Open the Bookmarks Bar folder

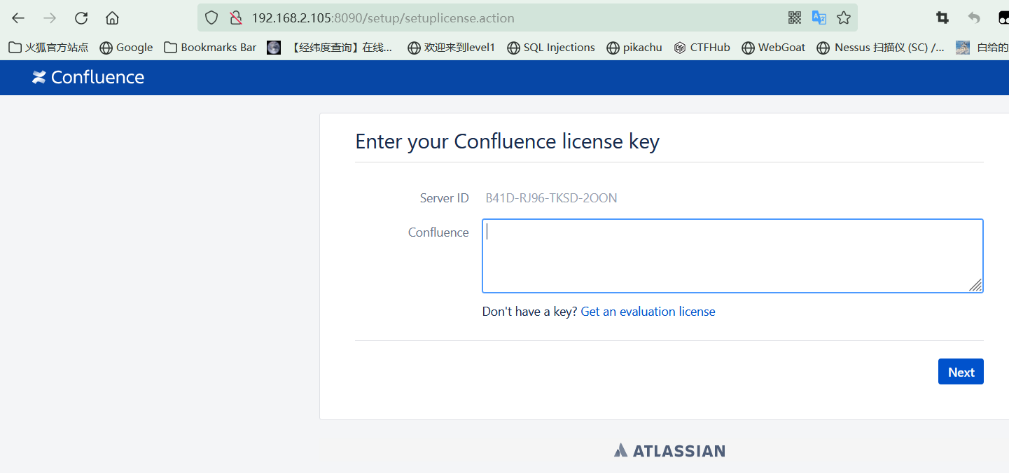[x=210, y=47]
